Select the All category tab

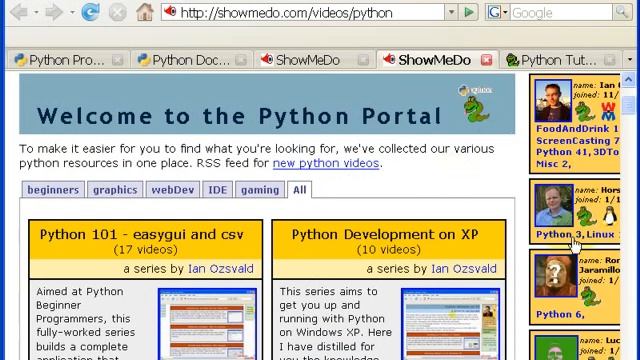299,190
